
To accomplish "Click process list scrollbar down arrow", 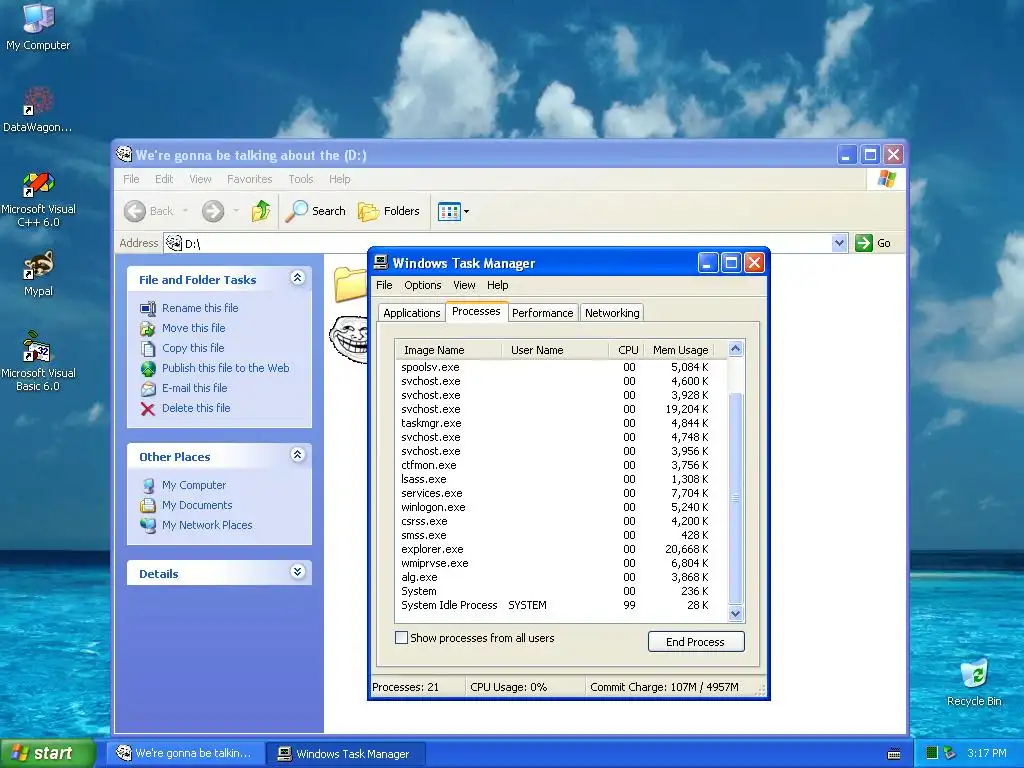I will [x=735, y=613].
